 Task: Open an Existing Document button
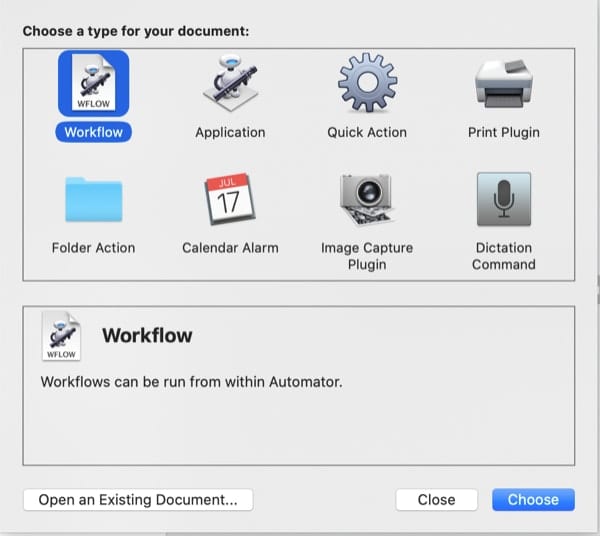(x=138, y=499)
